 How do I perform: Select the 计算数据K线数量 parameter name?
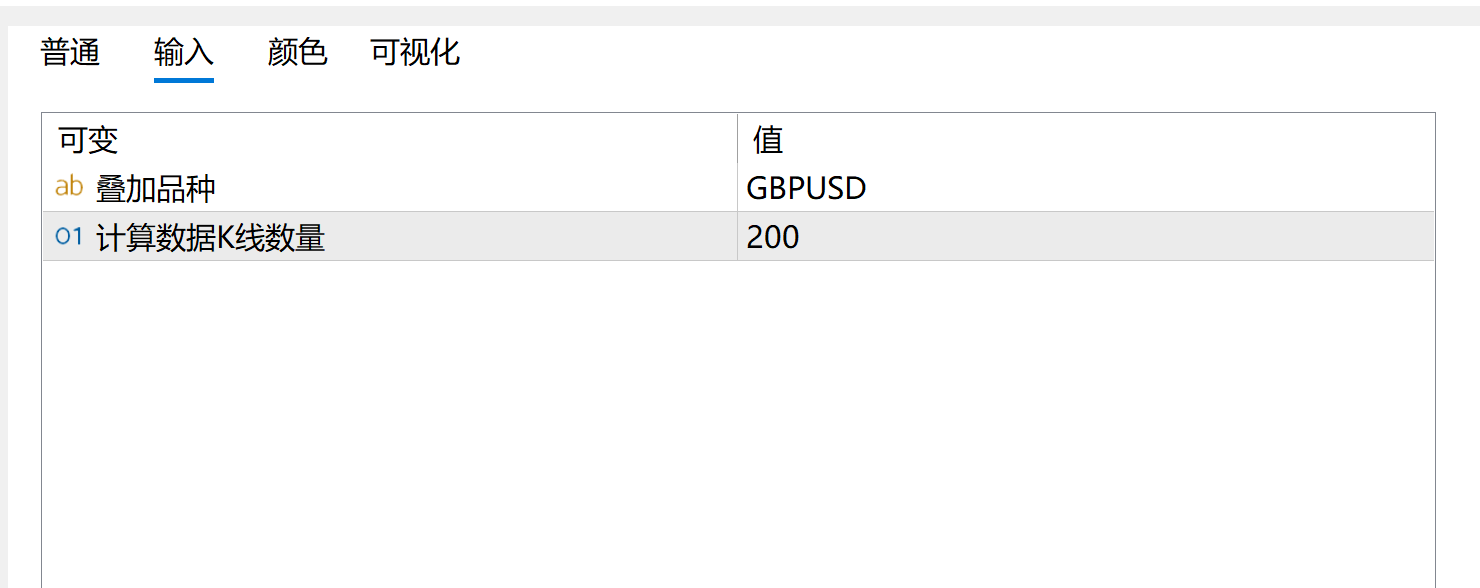click(x=210, y=238)
